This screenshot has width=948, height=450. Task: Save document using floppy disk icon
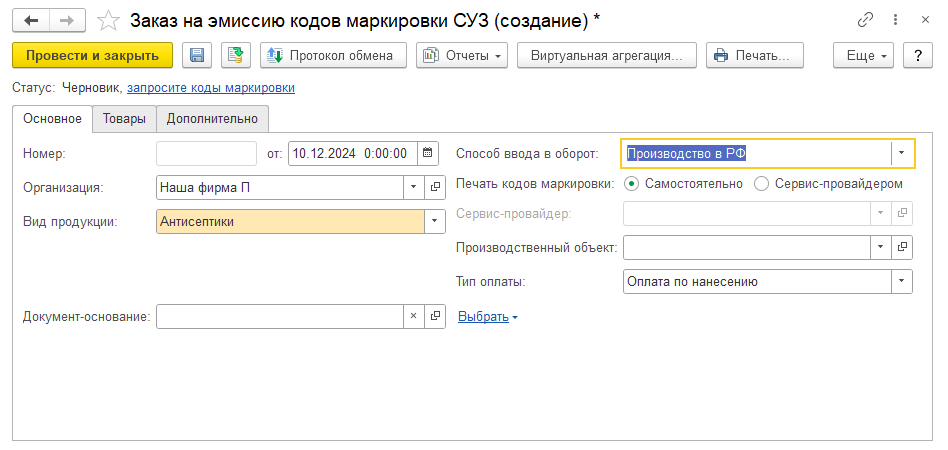[x=197, y=56]
